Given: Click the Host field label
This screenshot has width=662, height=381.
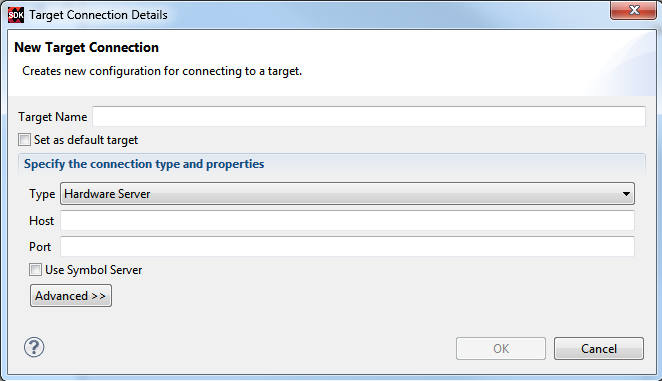Looking at the screenshot, I should [x=41, y=221].
